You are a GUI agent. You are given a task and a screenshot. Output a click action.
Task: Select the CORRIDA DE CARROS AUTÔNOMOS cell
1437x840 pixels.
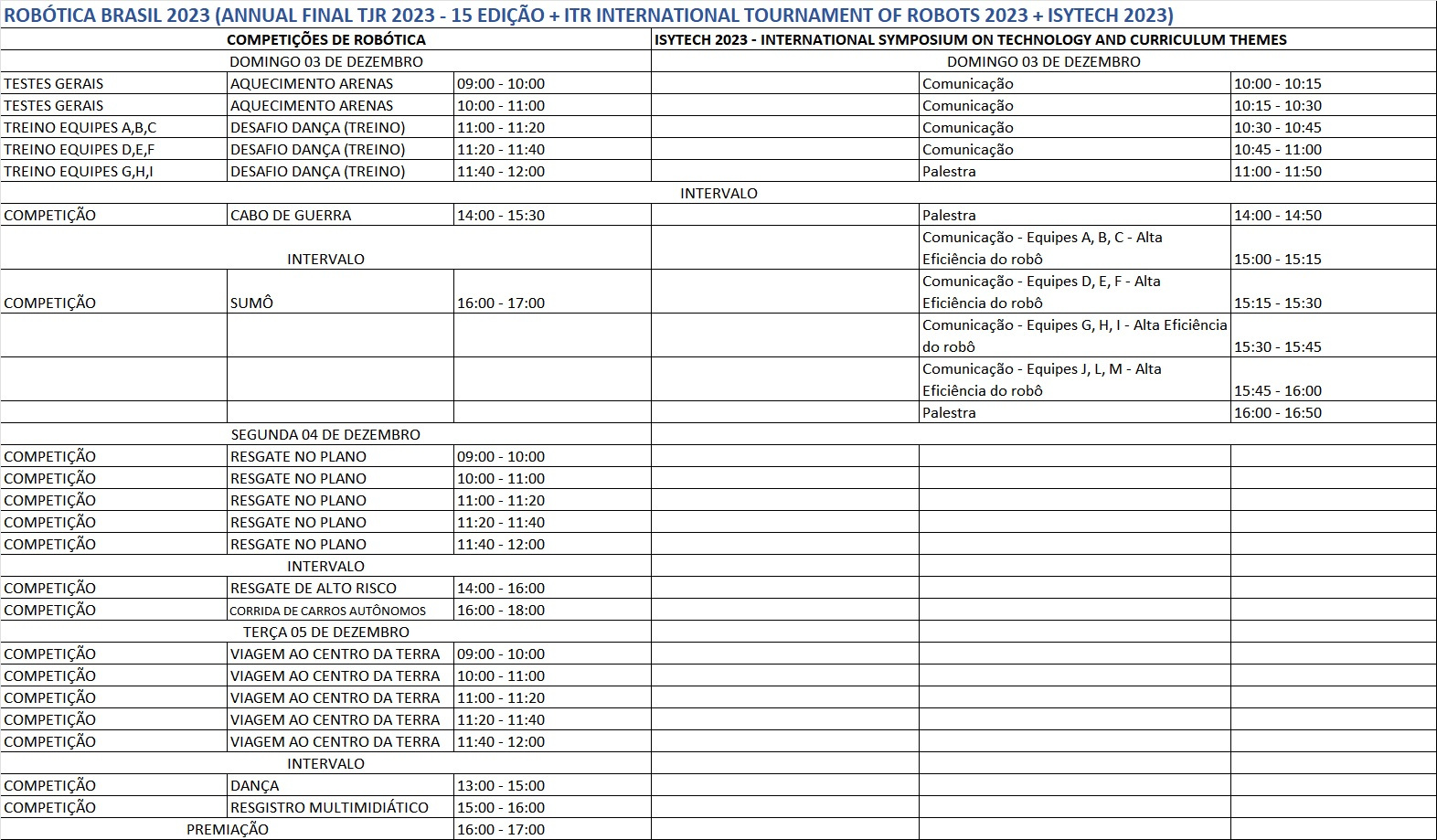(327, 611)
